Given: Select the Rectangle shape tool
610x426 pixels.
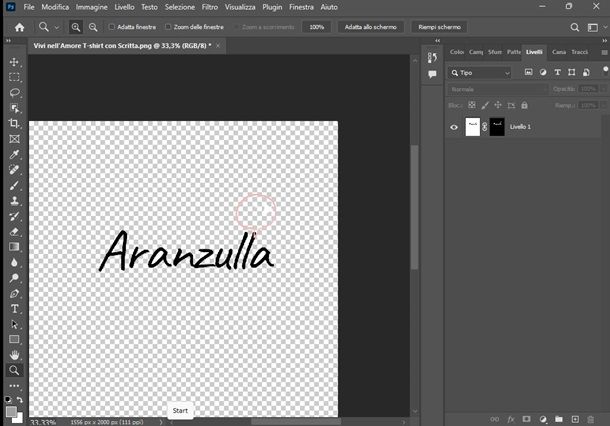Looking at the screenshot, I should tap(14, 340).
